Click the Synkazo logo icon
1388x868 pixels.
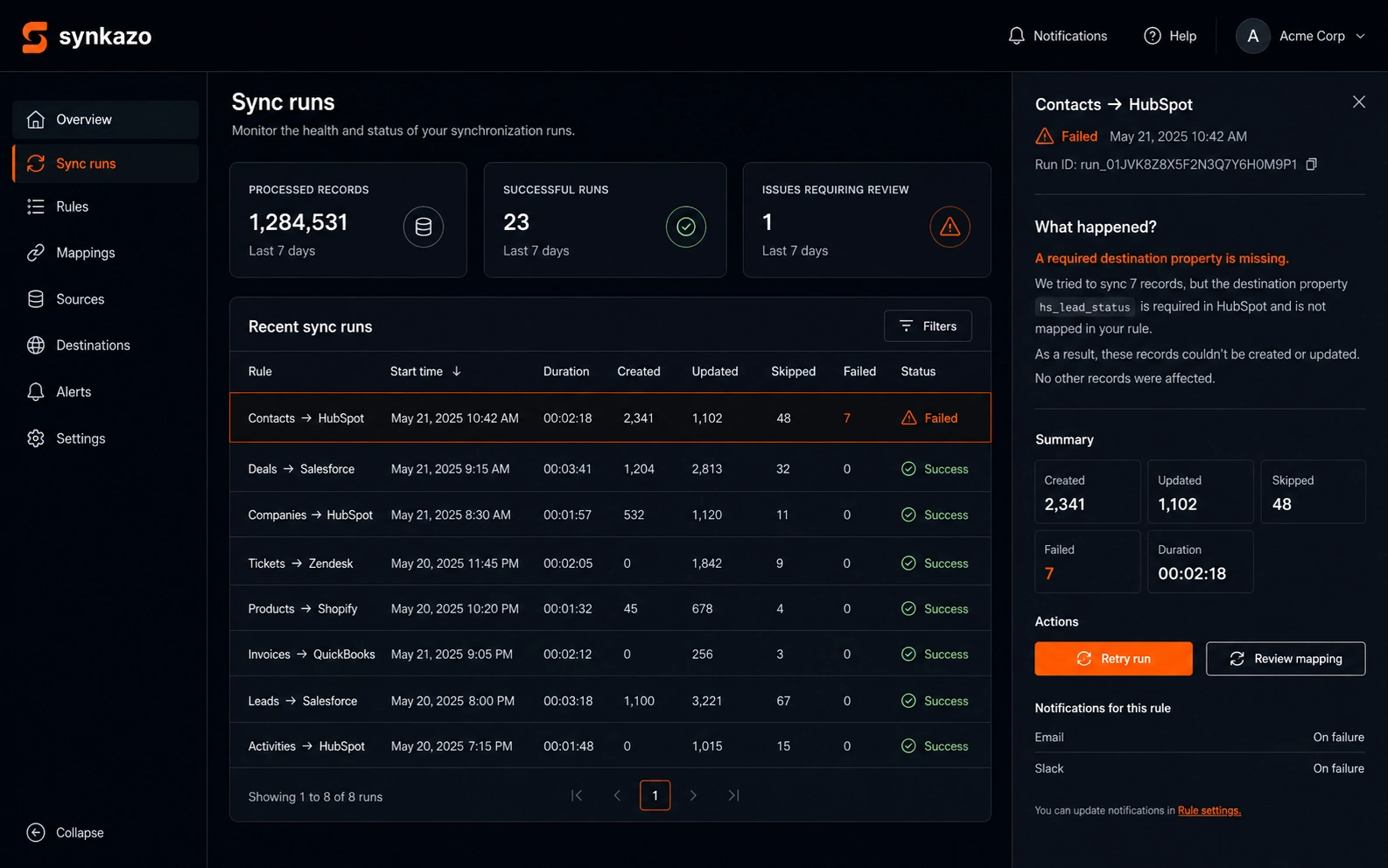click(x=35, y=37)
